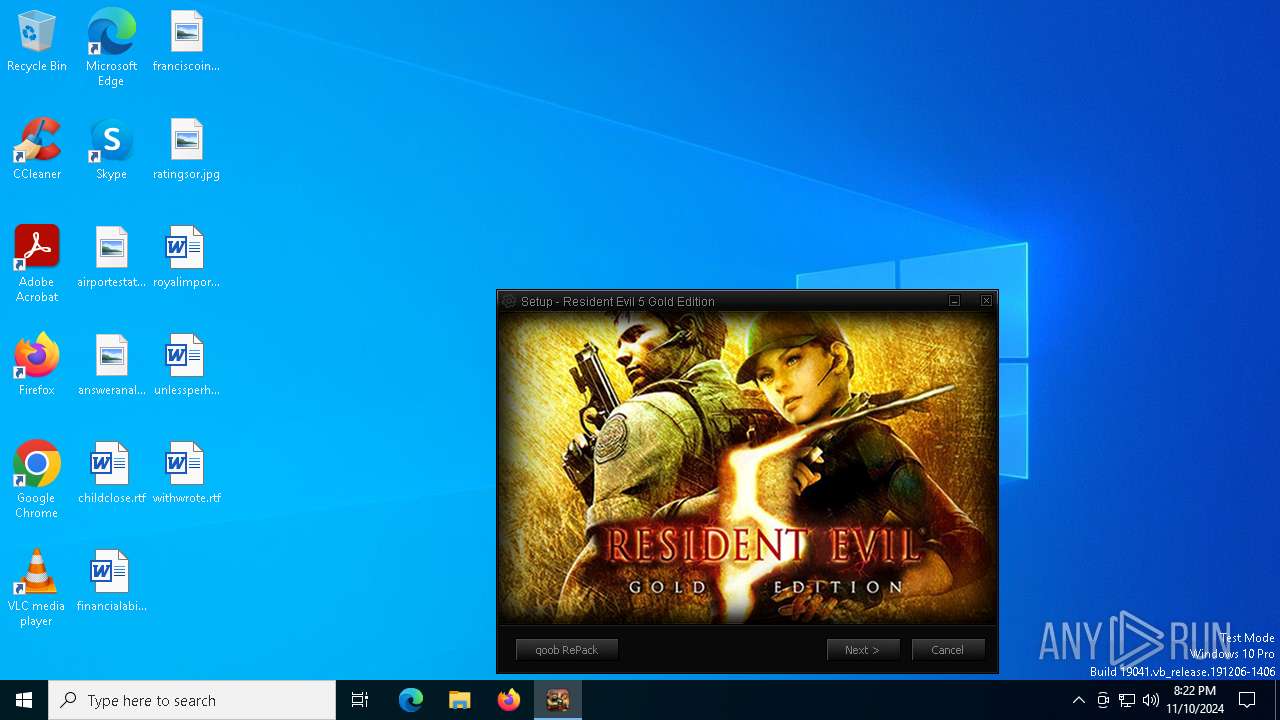Close the Setup window

tap(986, 301)
